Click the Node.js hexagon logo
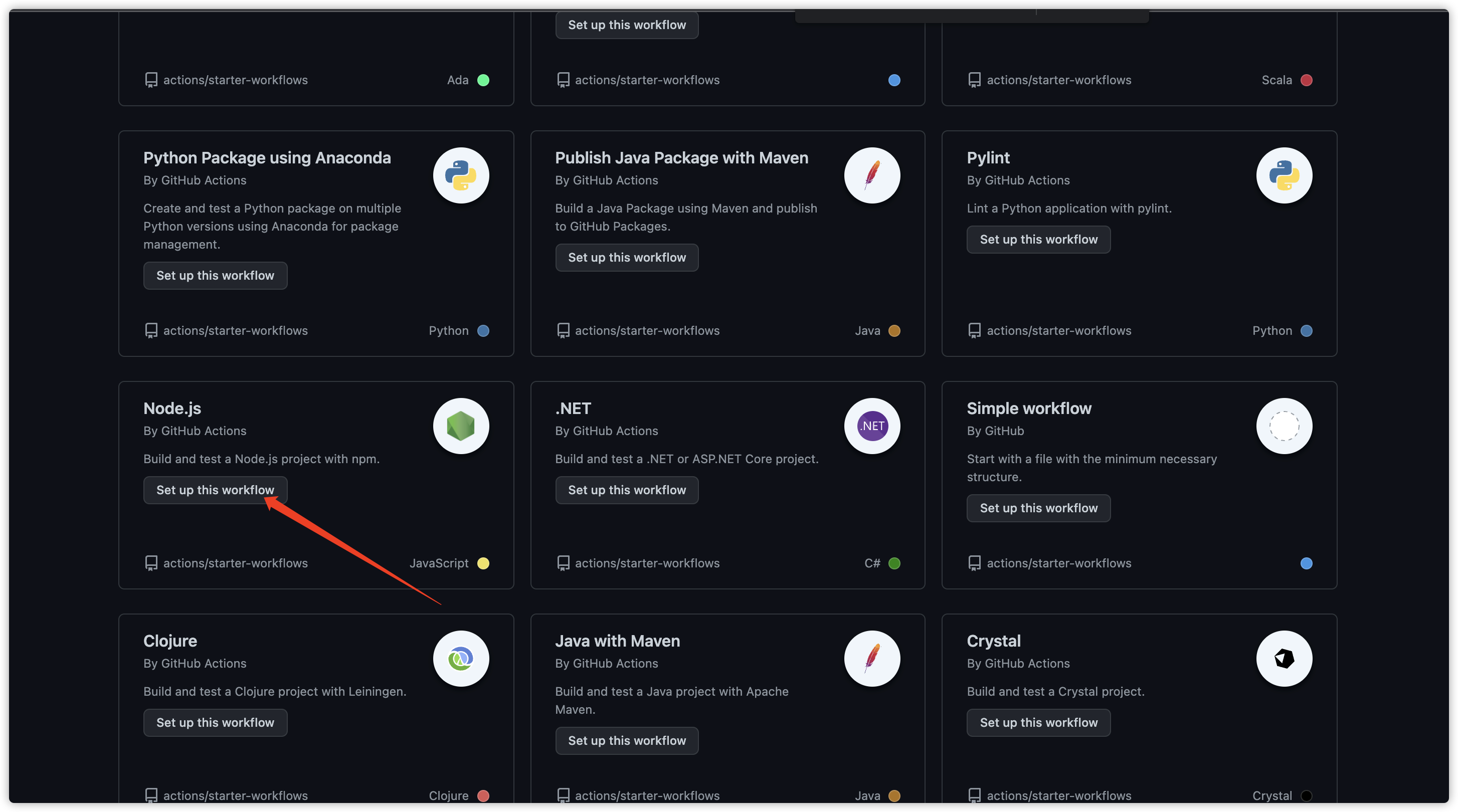 pos(461,426)
